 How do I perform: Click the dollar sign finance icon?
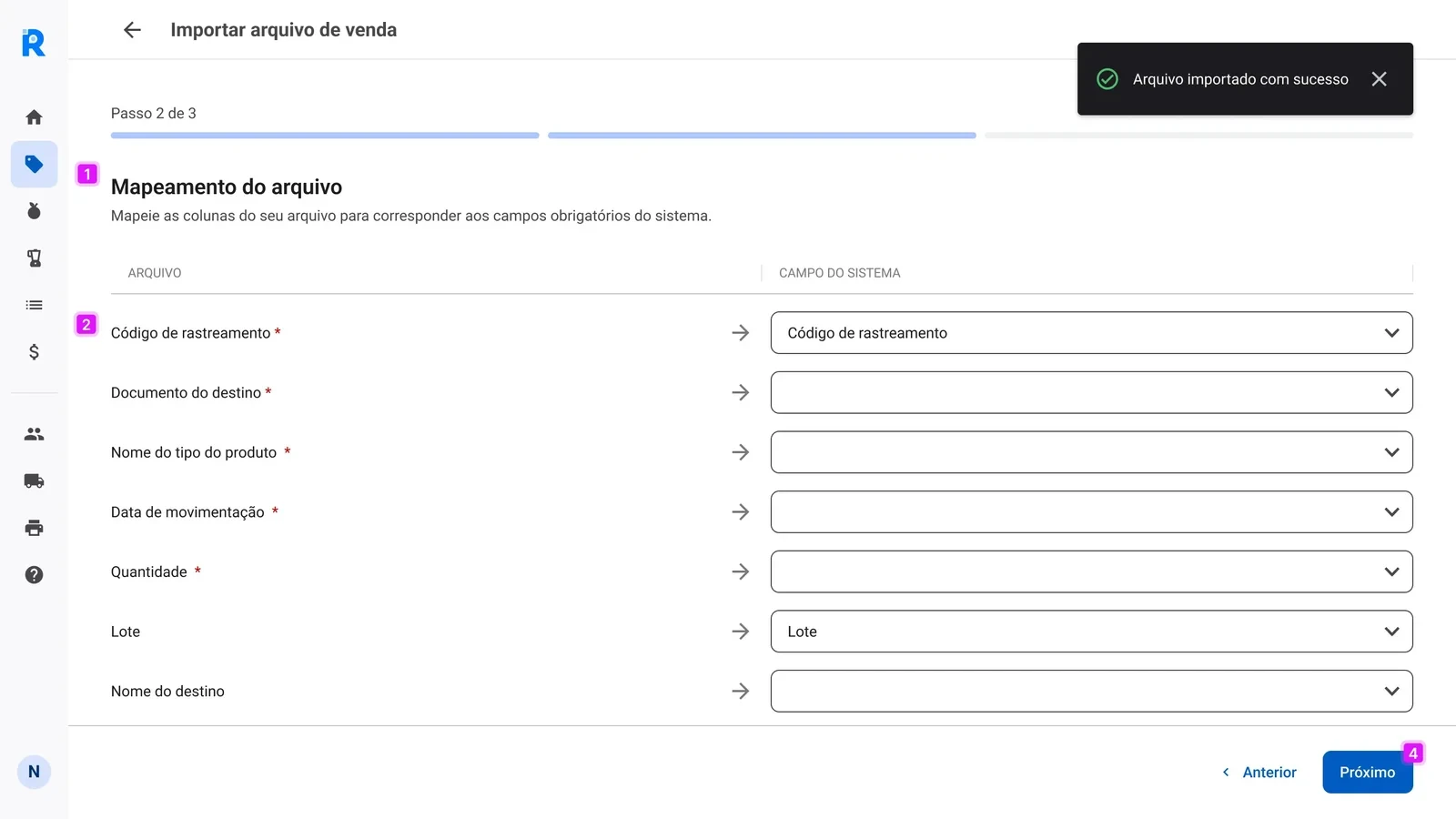34,352
